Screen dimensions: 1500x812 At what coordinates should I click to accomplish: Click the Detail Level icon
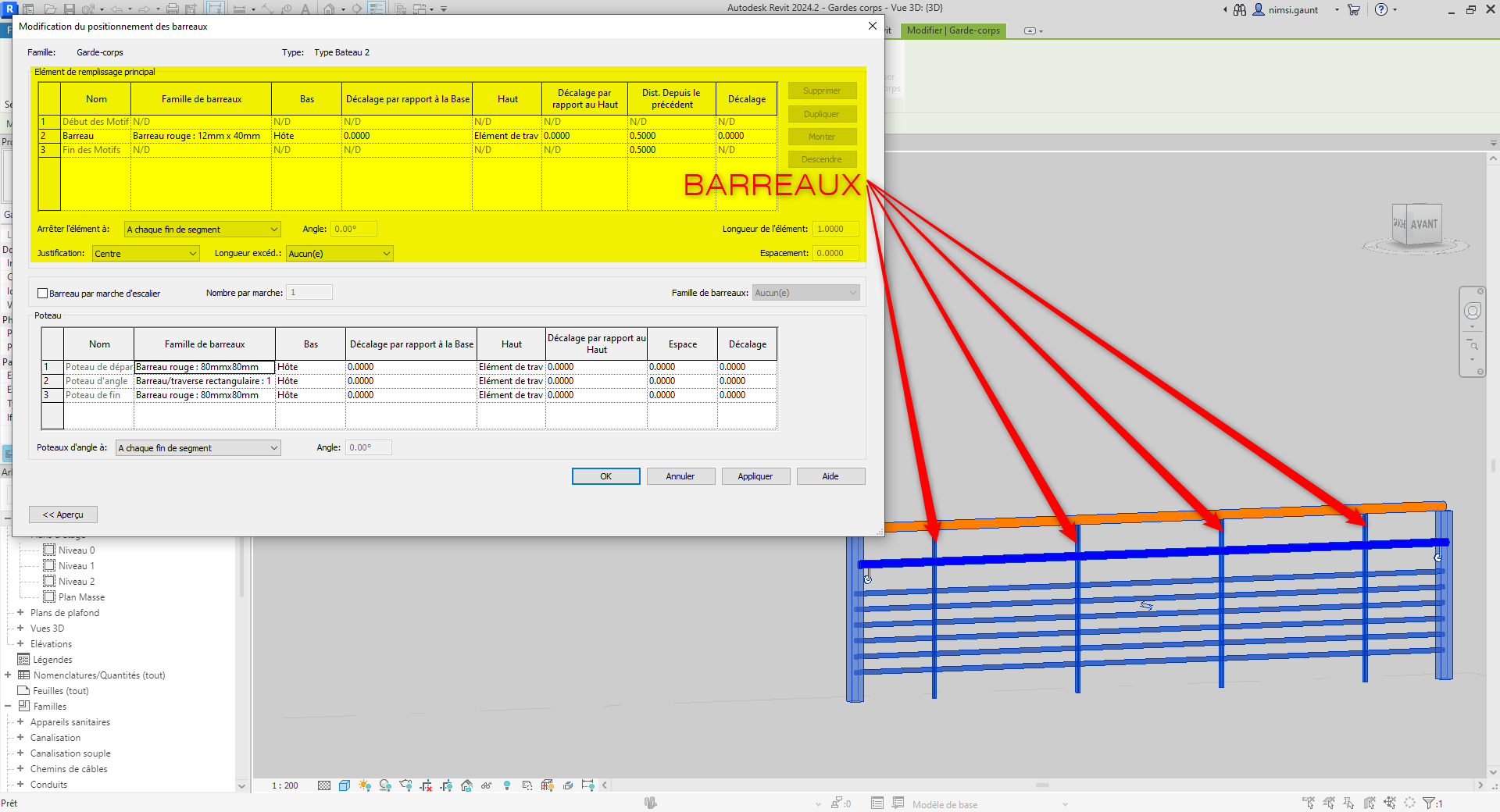point(324,785)
